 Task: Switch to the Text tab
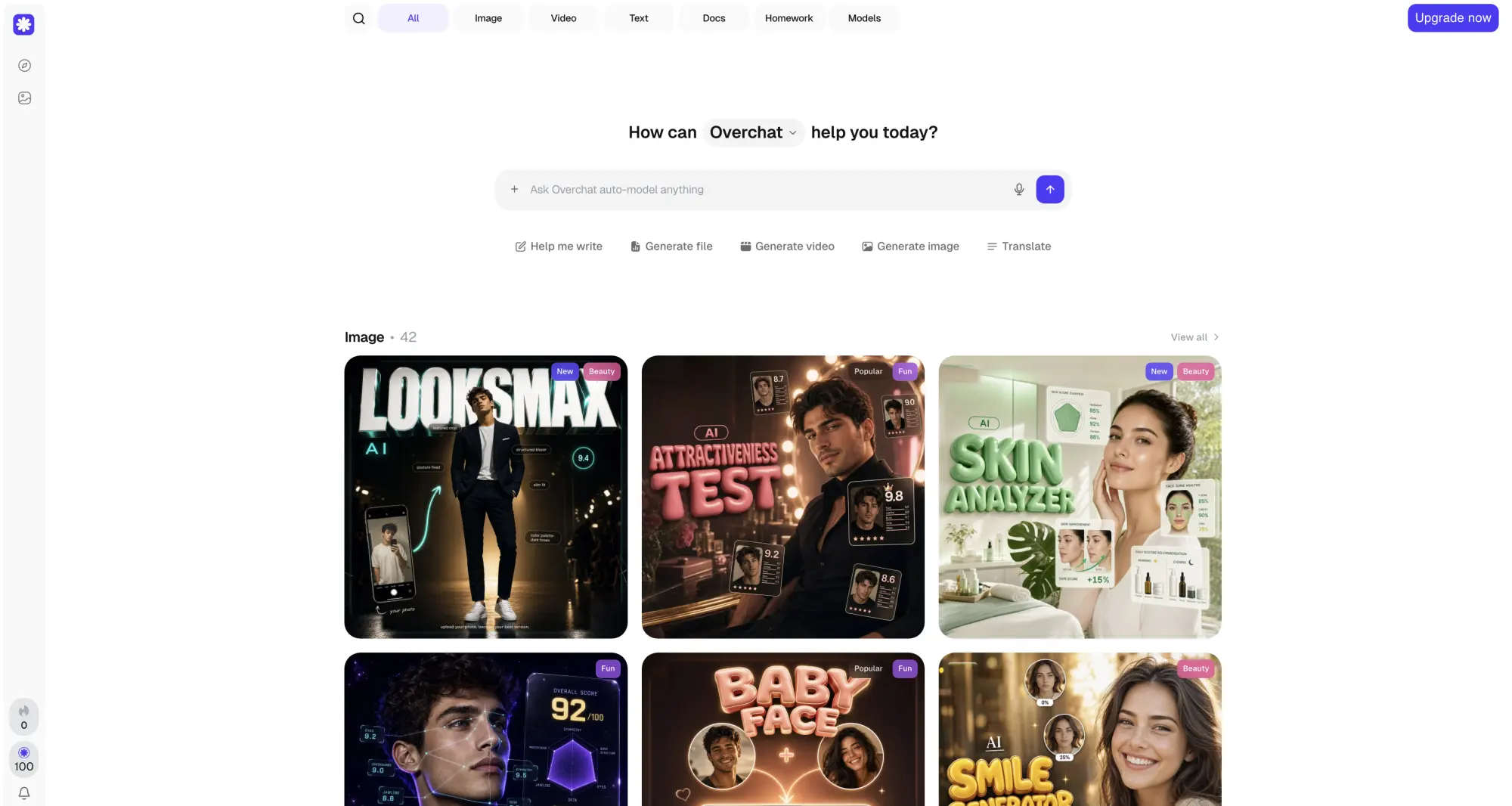(x=639, y=18)
